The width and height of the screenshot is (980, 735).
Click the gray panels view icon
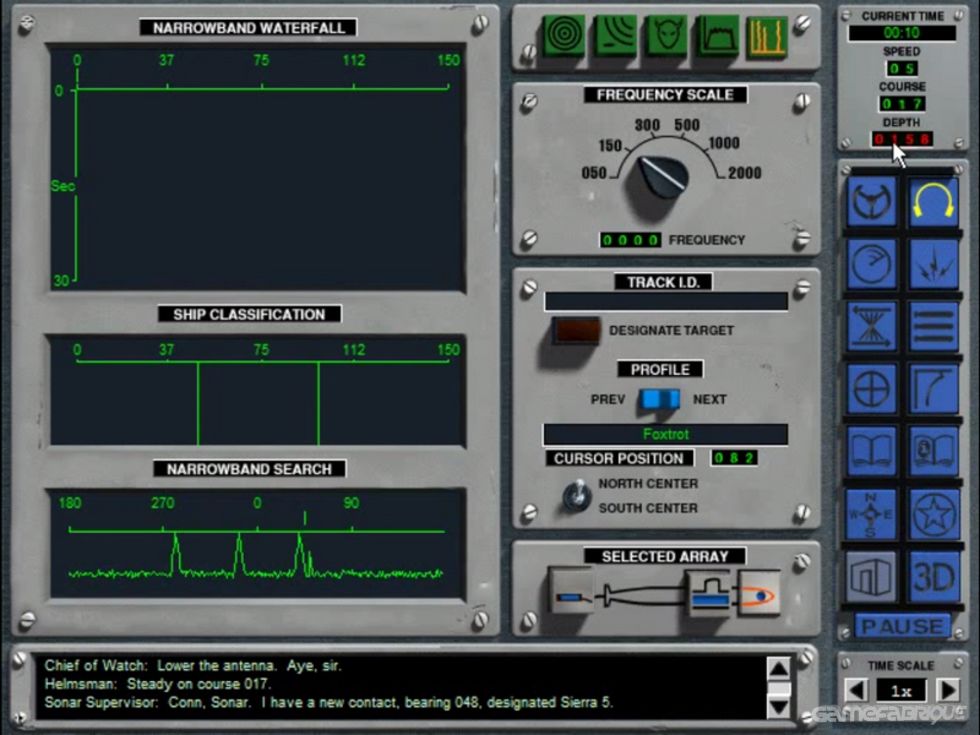click(x=871, y=577)
